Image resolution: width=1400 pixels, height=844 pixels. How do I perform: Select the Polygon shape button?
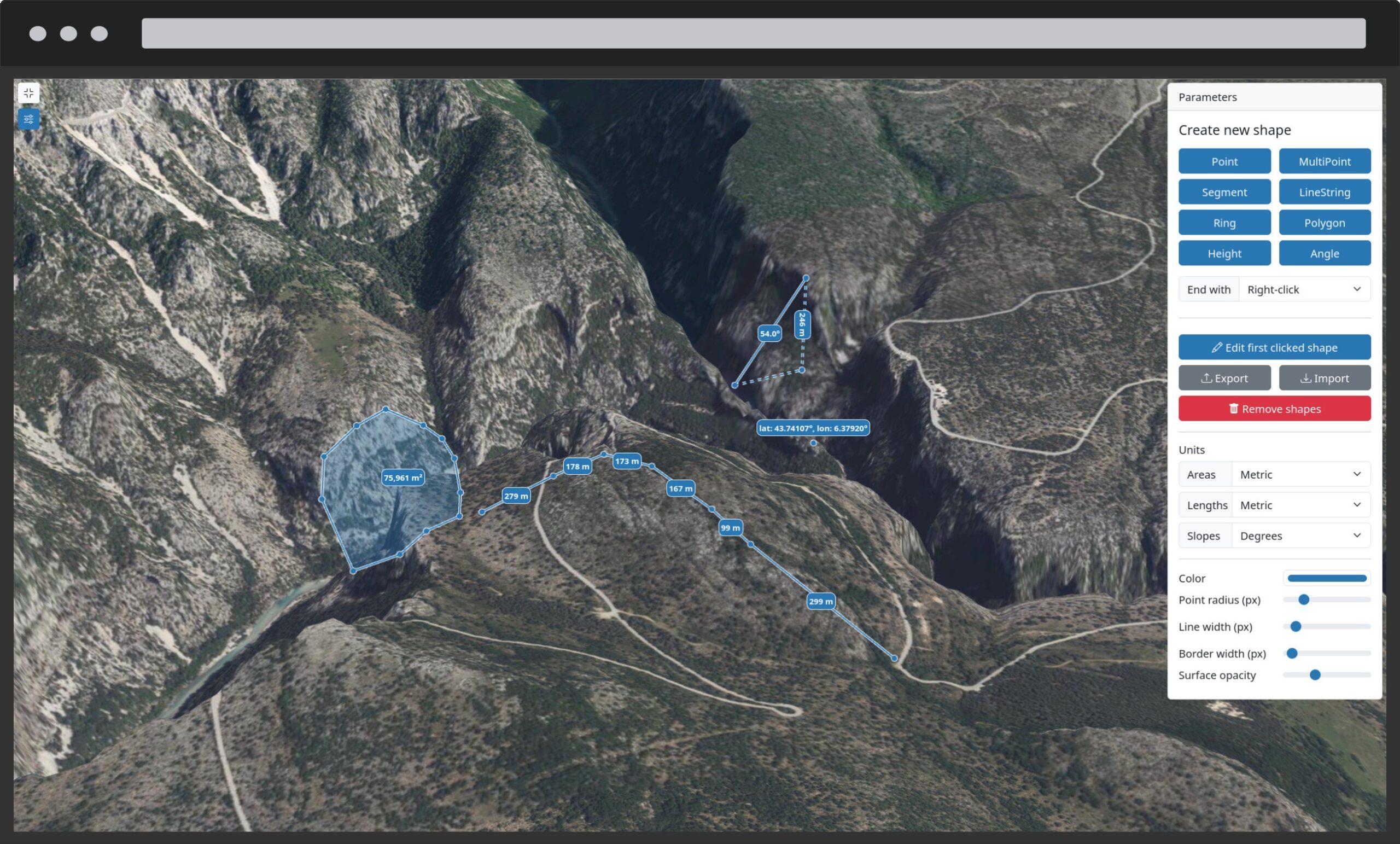(x=1324, y=223)
